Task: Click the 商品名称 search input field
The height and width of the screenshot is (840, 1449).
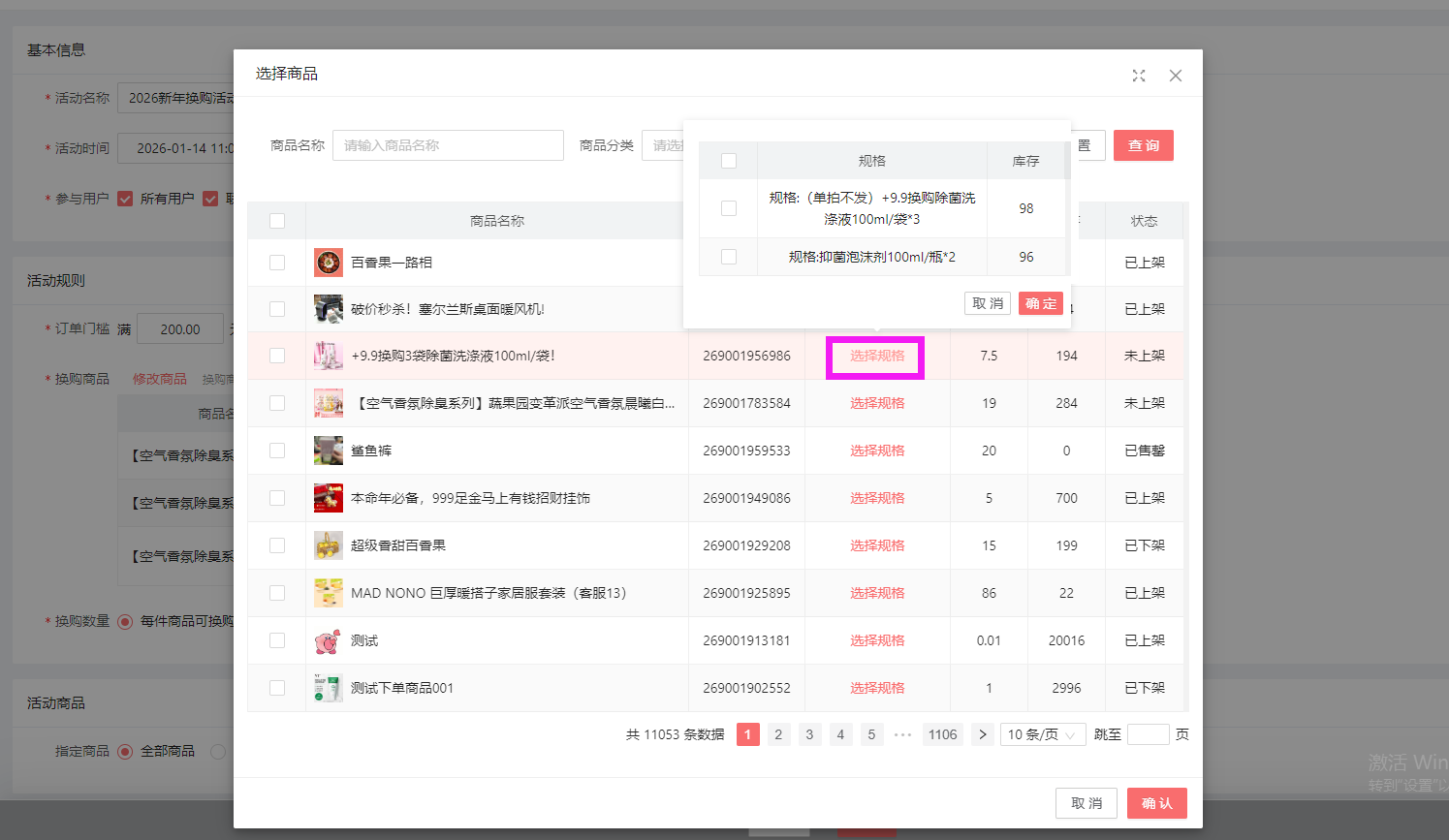Action: click(x=448, y=145)
